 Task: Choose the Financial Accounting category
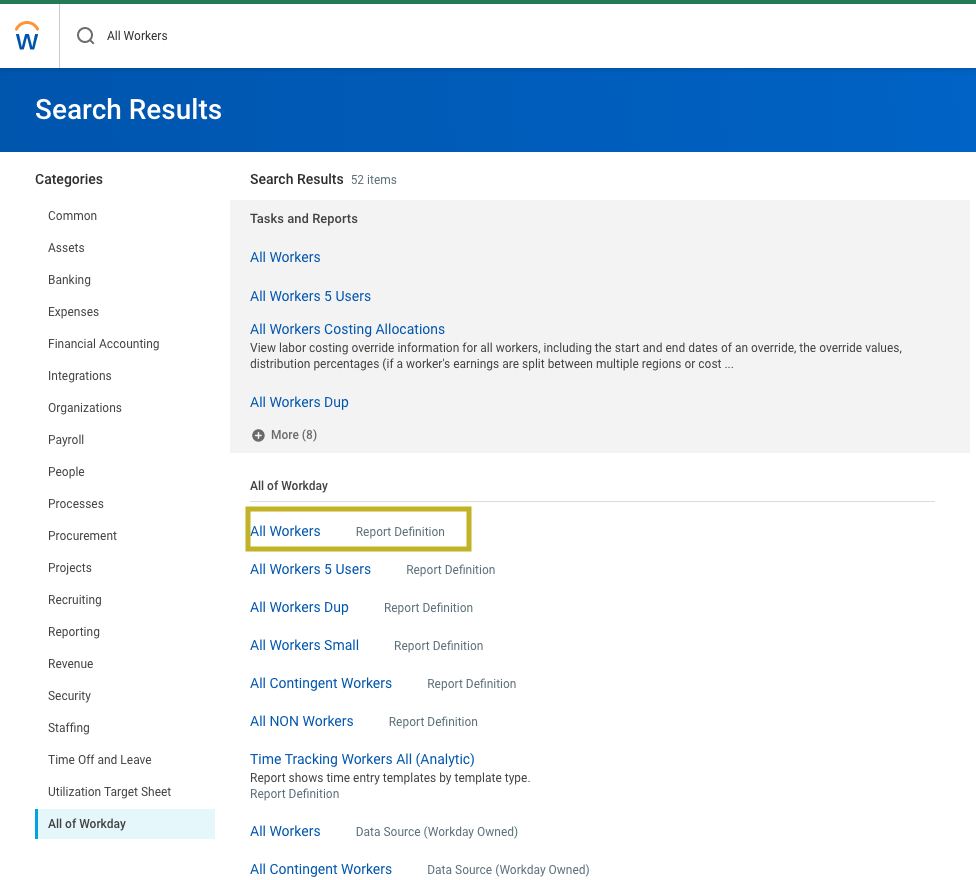point(103,344)
